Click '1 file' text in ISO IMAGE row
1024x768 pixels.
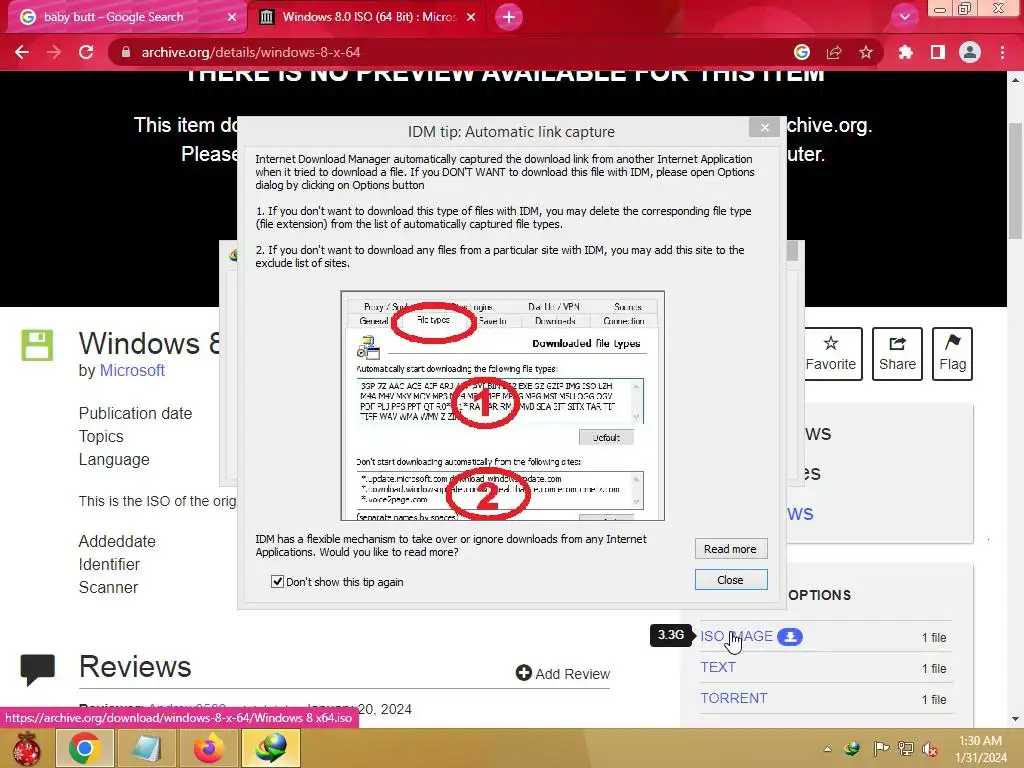(934, 637)
